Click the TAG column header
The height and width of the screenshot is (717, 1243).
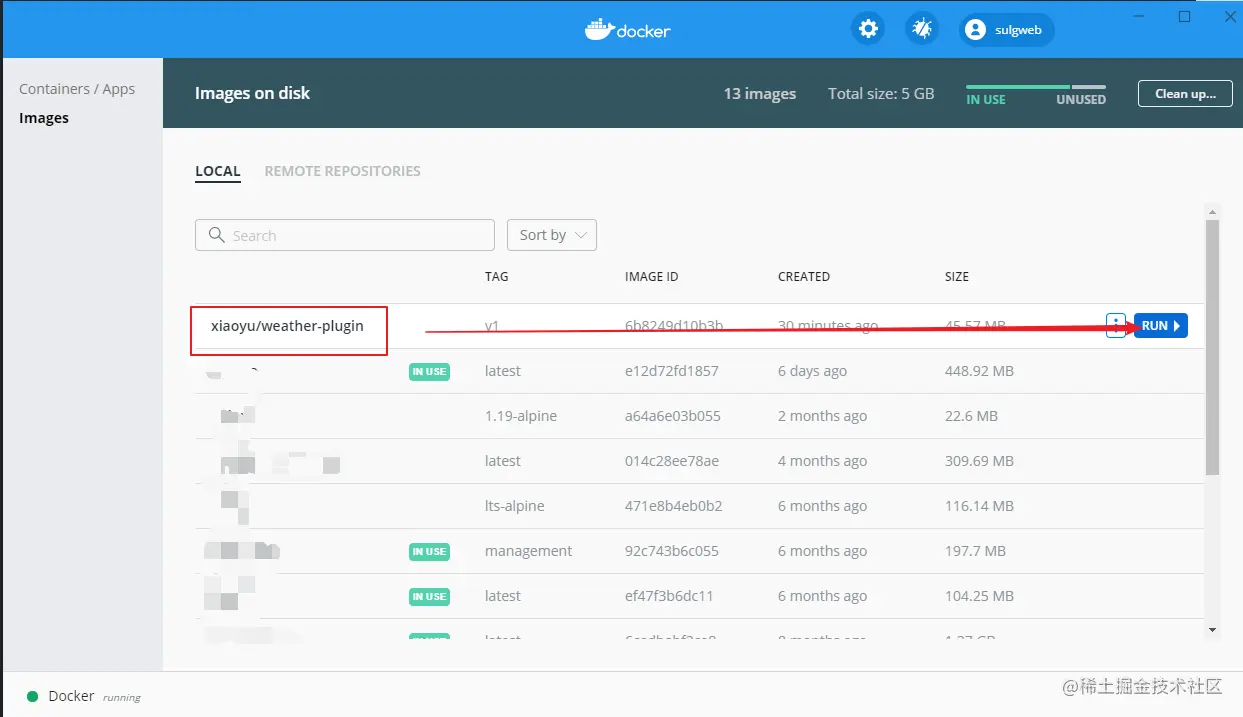pos(497,277)
